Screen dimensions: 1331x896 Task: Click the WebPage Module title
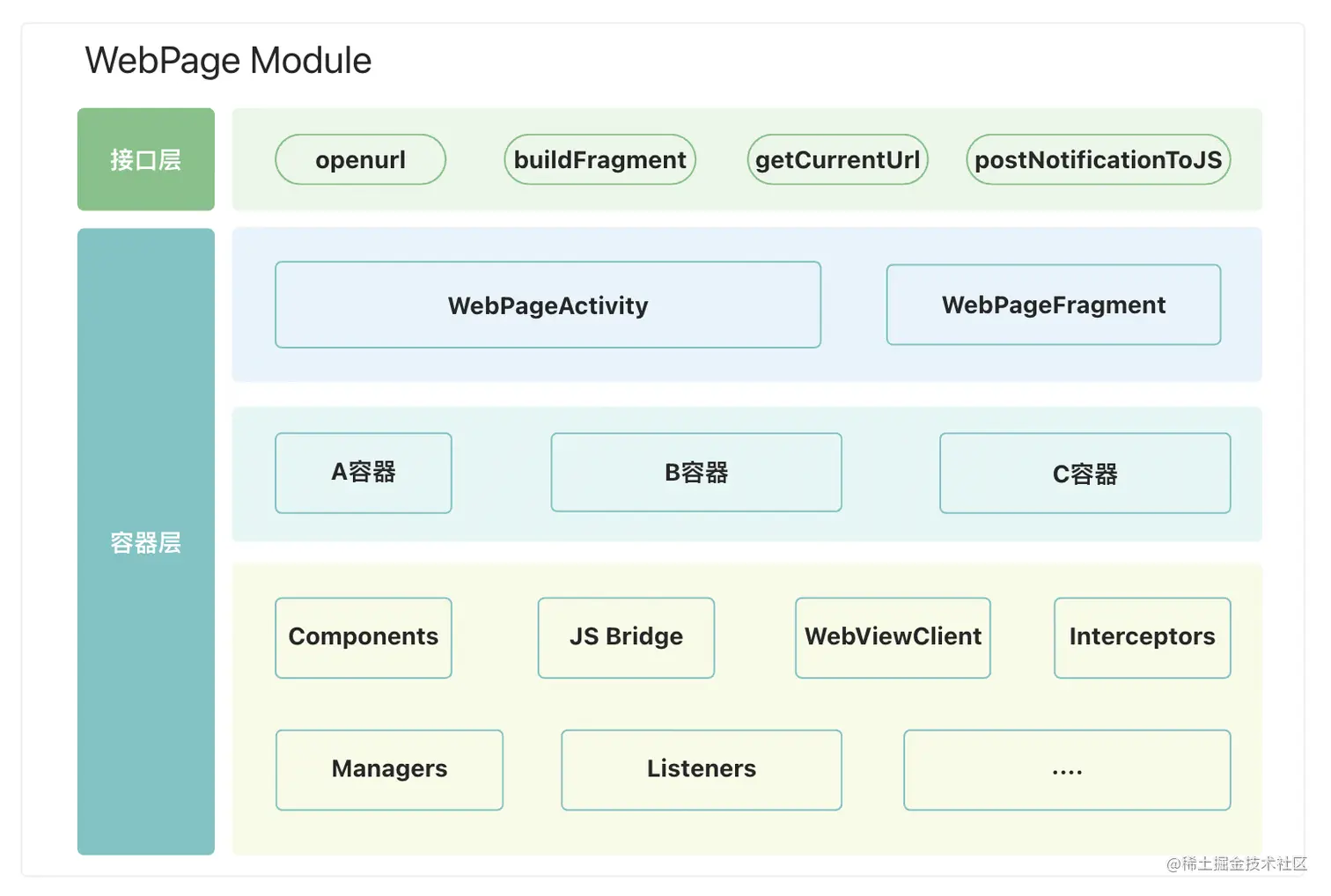tap(228, 61)
